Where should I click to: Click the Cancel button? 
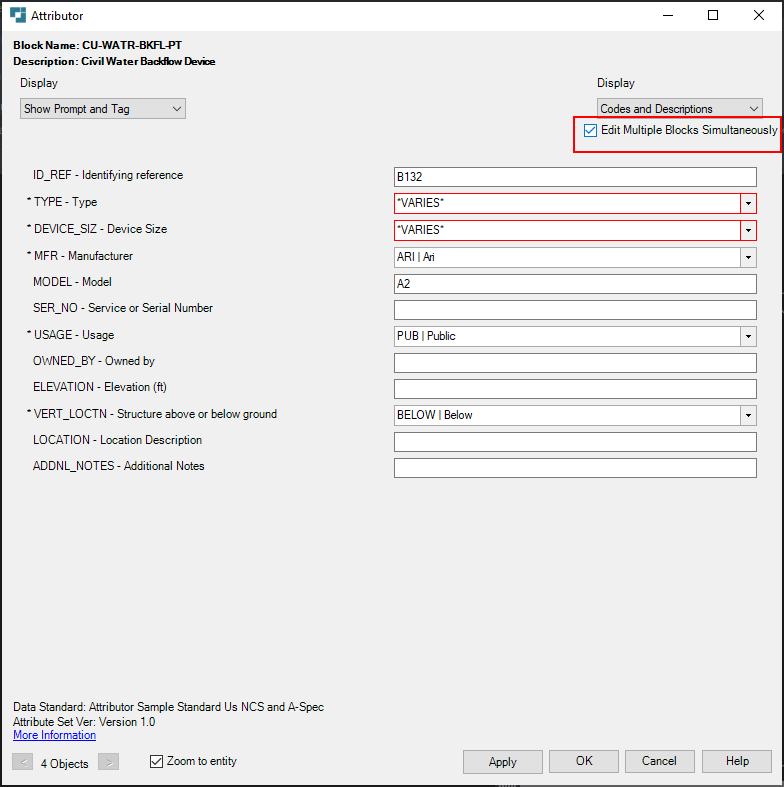[660, 762]
